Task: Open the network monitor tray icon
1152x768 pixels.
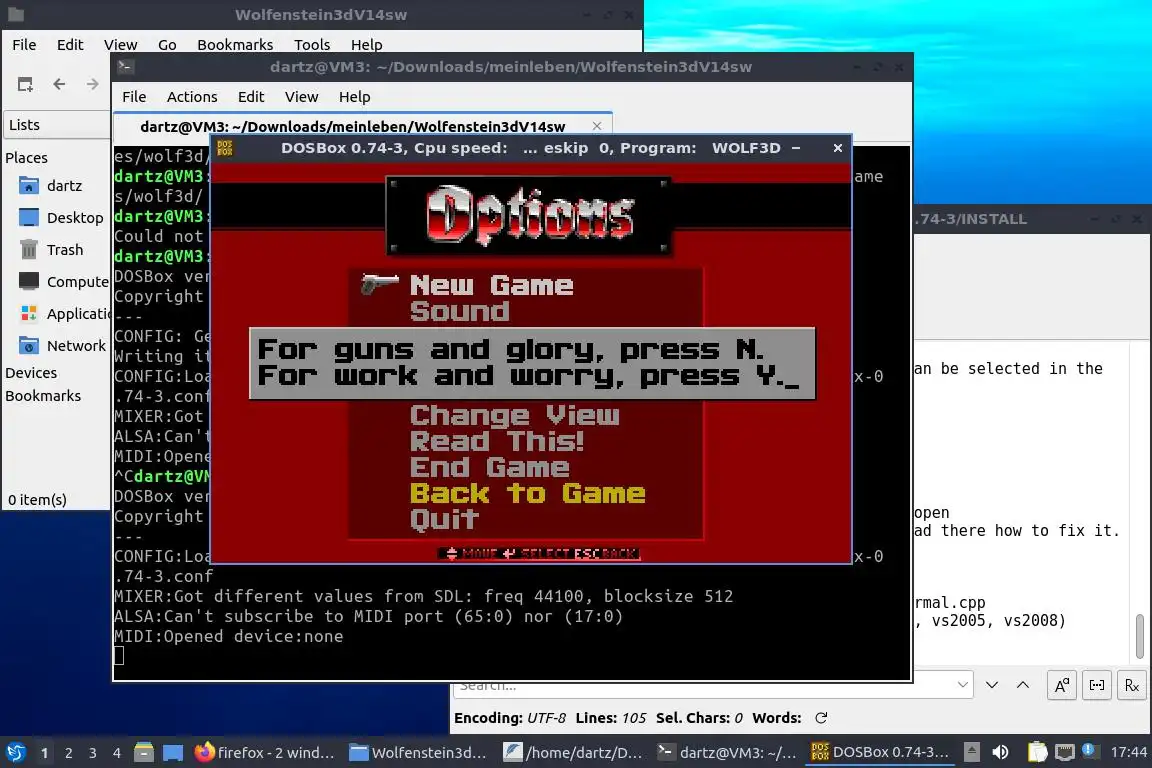Action: pos(1064,752)
